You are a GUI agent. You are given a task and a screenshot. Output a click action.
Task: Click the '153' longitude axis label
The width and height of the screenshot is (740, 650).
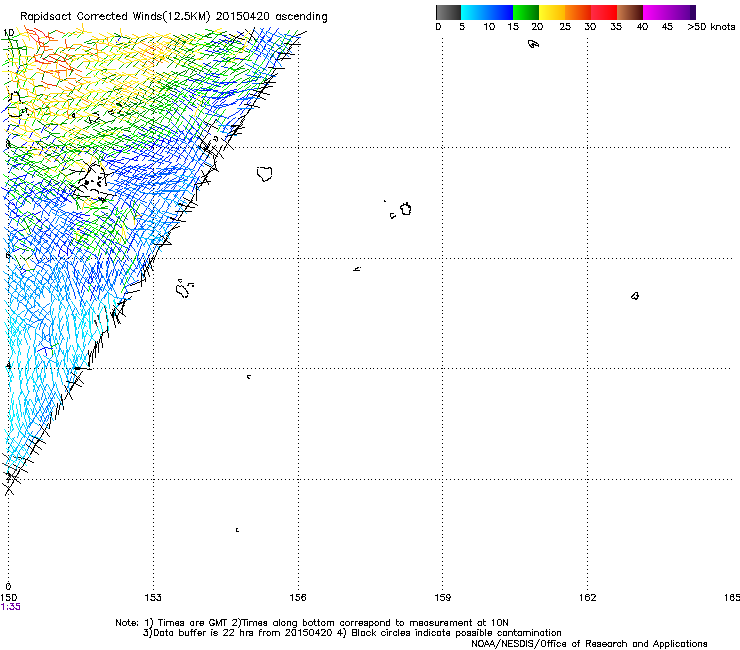(153, 598)
